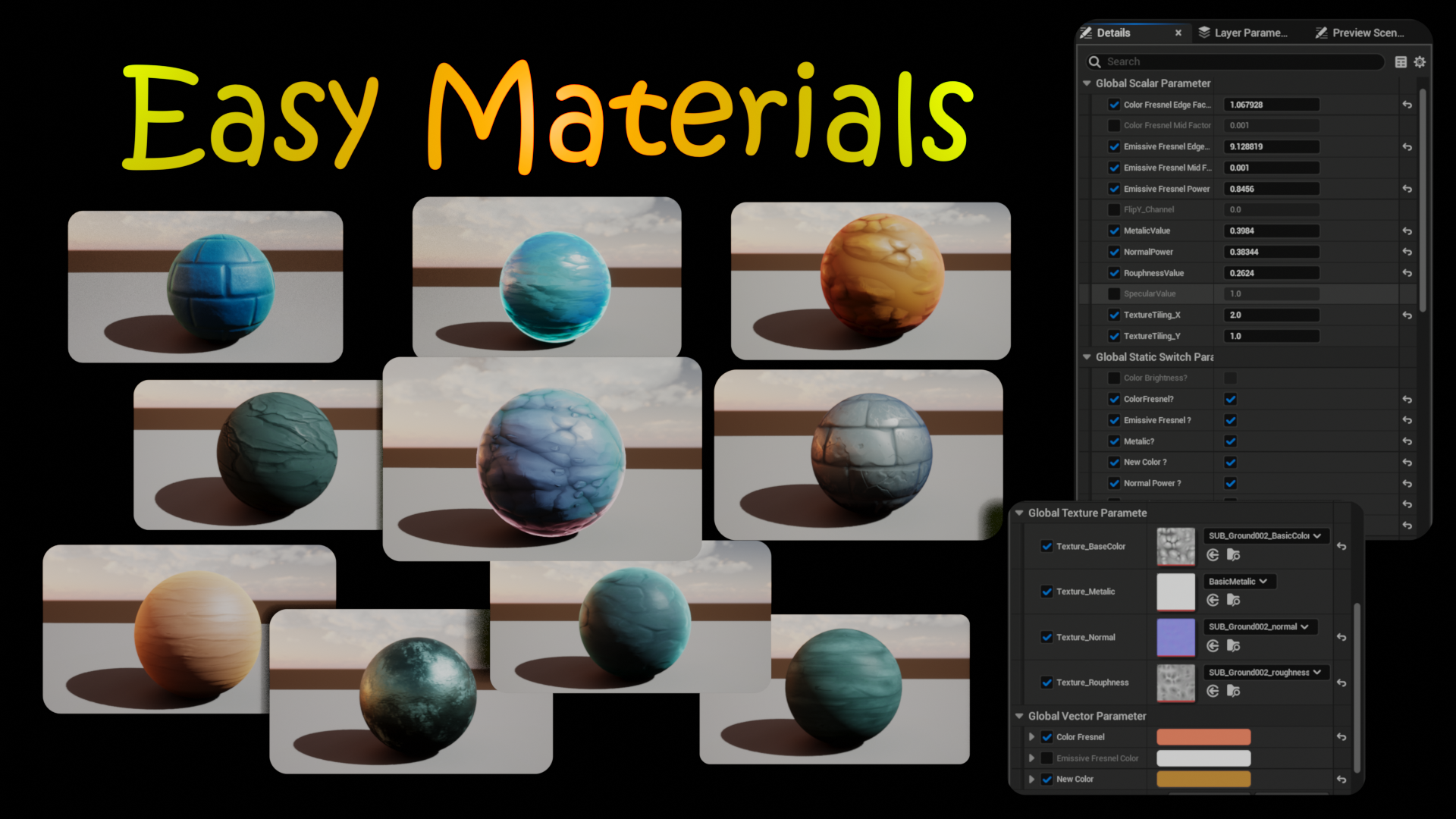
Task: Pick the Emissive Fresnel Color white swatch
Action: [x=1203, y=758]
